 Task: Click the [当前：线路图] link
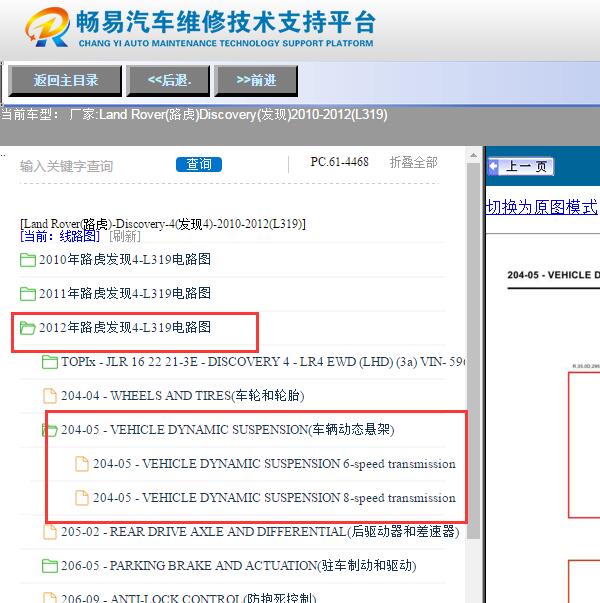(60, 236)
